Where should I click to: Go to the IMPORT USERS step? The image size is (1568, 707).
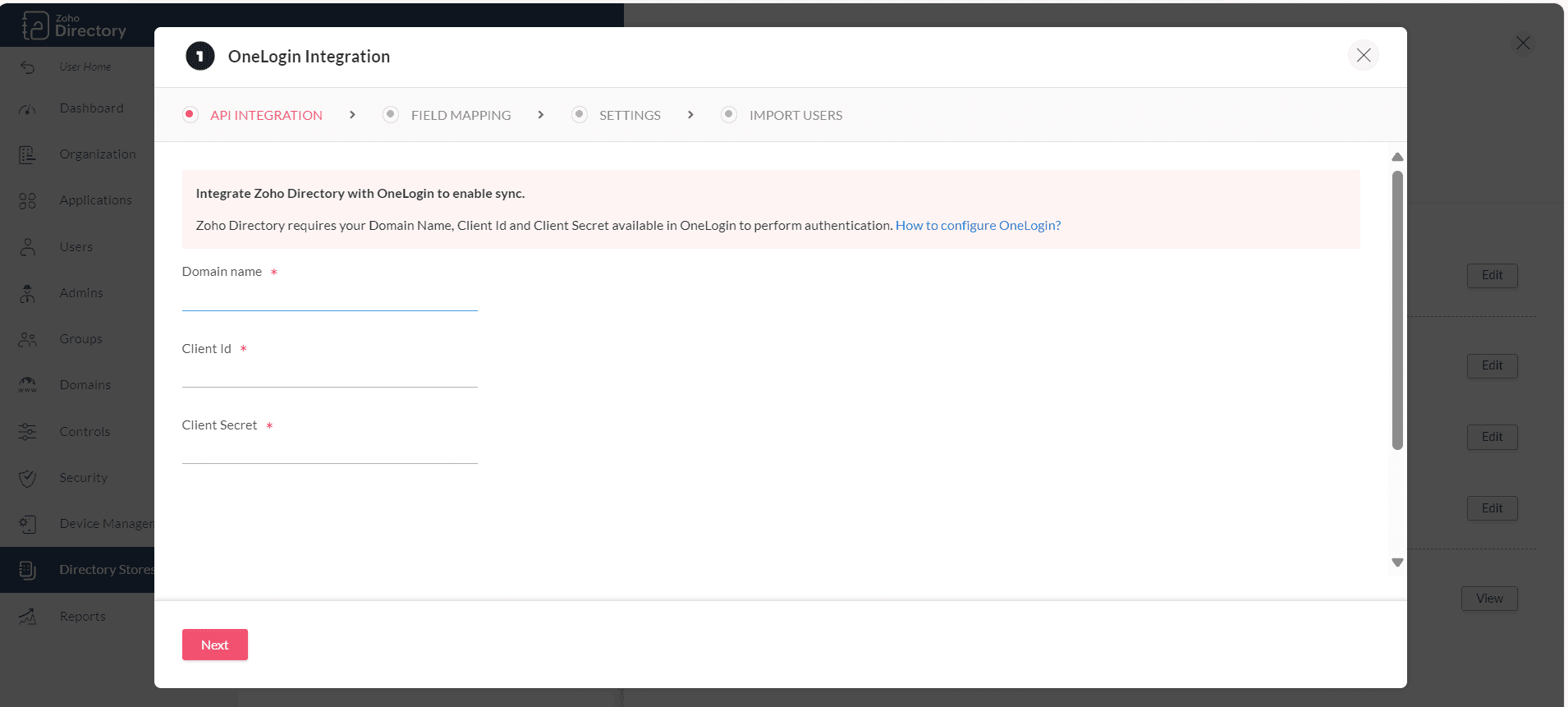tap(795, 115)
